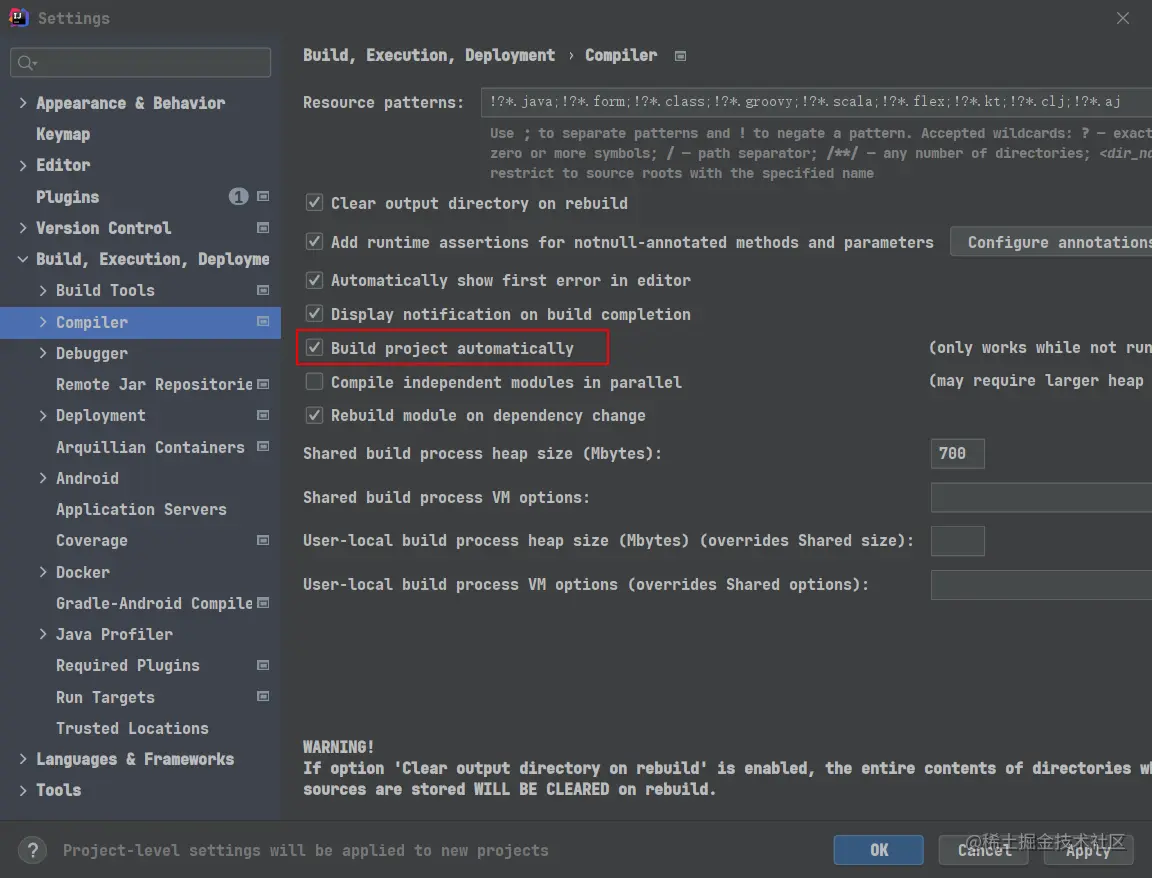Toggle Automatically show first error in editor

[x=314, y=280]
